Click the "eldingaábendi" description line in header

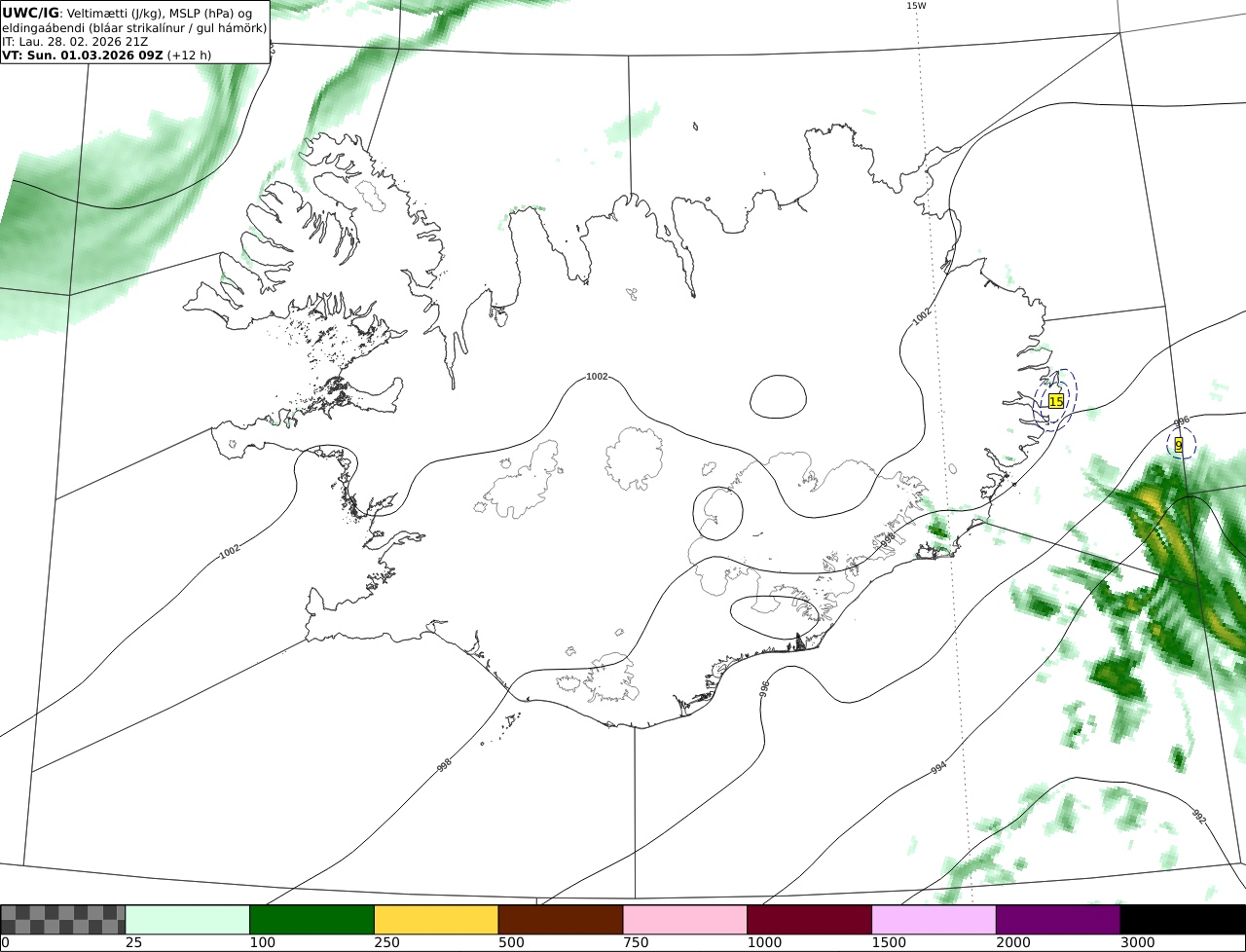[x=134, y=27]
